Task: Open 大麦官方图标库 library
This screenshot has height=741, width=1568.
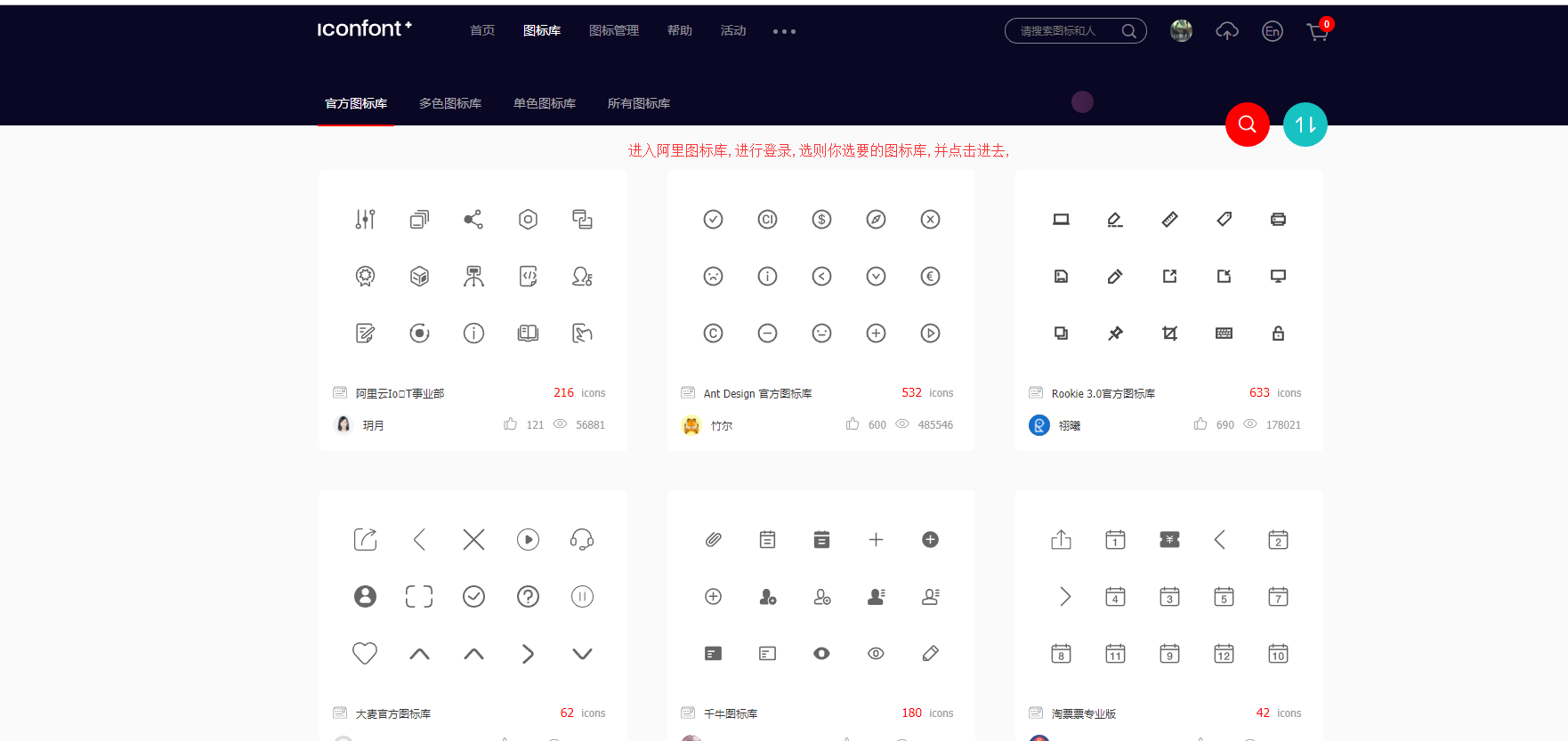Action: (x=393, y=713)
